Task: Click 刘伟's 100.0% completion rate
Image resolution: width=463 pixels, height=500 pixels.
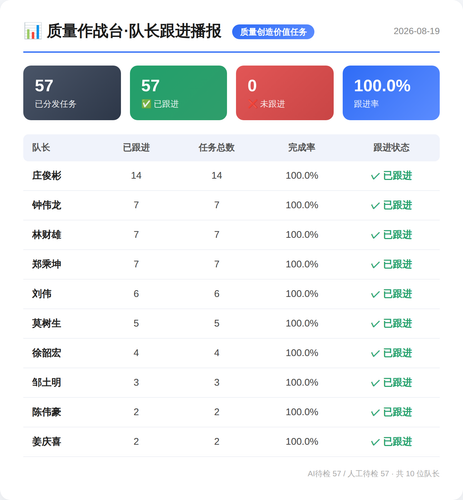Action: click(302, 294)
